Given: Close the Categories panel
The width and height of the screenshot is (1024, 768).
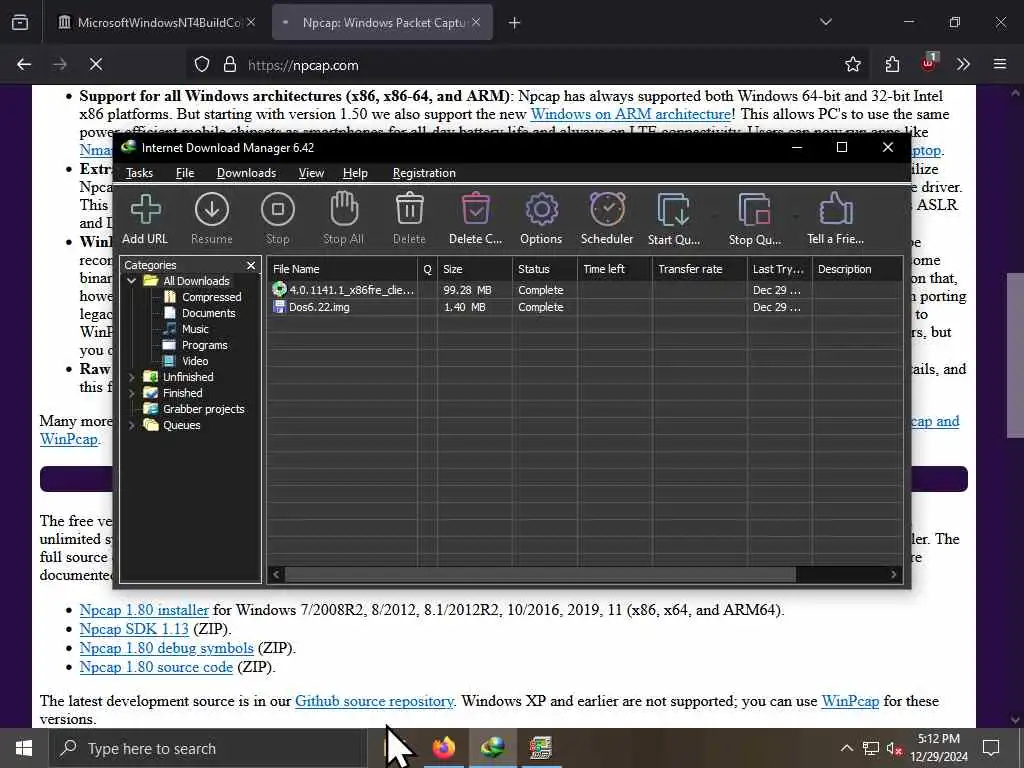Looking at the screenshot, I should pyautogui.click(x=251, y=265).
